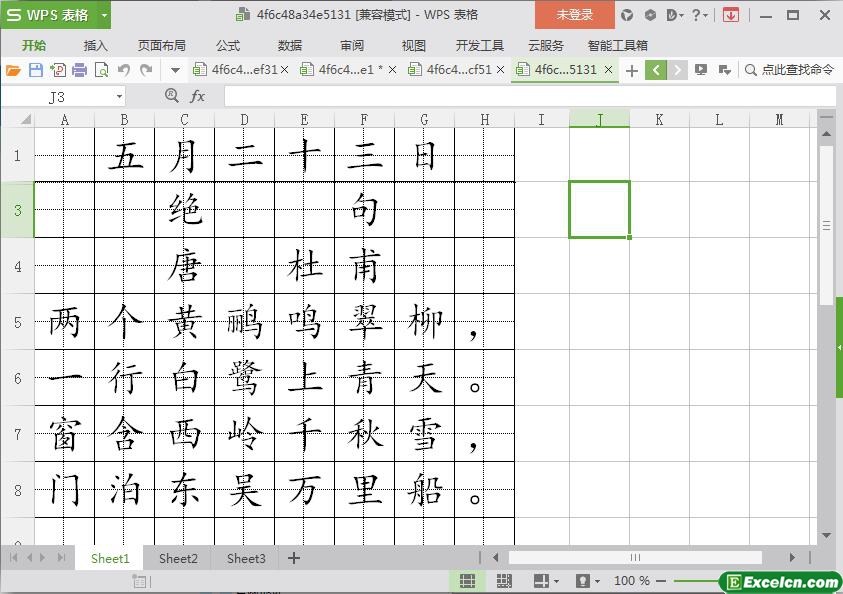Click the insert function fx icon

(198, 96)
